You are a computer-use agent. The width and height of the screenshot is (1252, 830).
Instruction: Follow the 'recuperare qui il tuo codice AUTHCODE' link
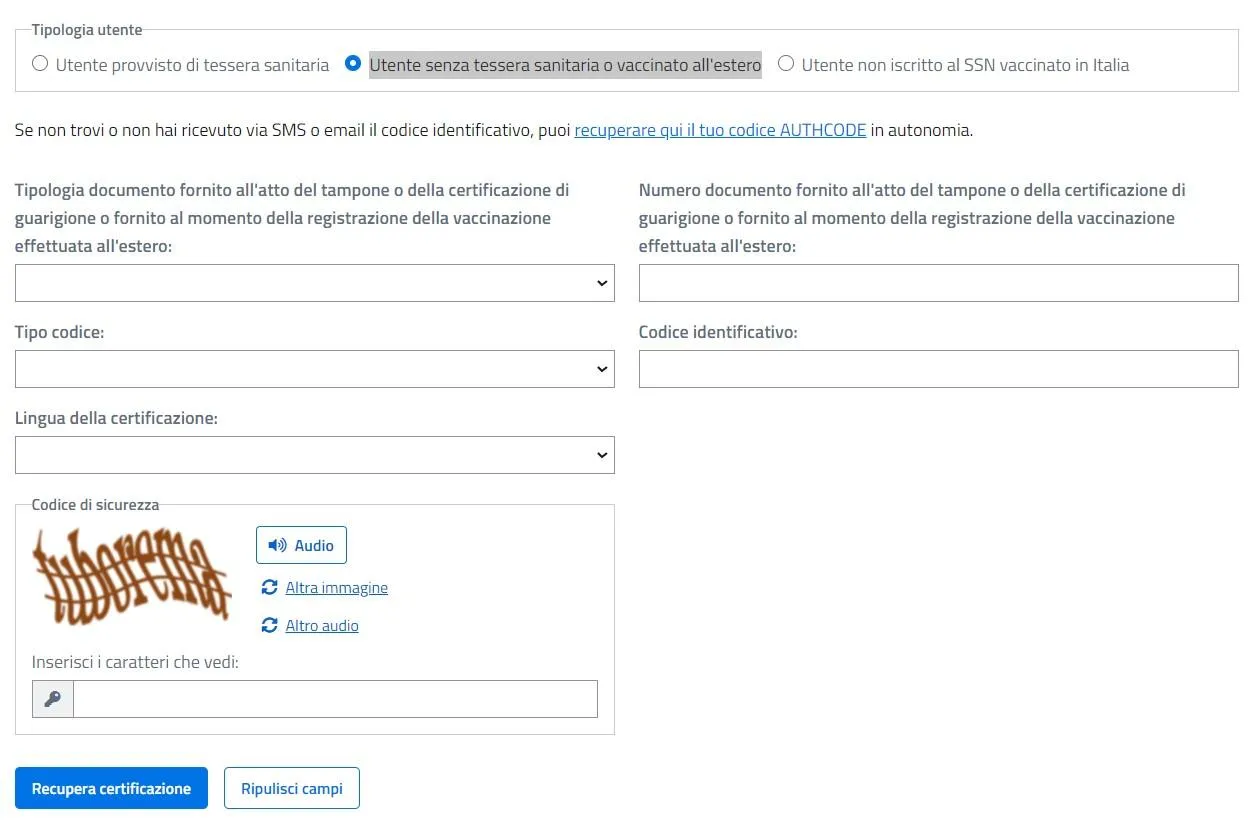720,130
